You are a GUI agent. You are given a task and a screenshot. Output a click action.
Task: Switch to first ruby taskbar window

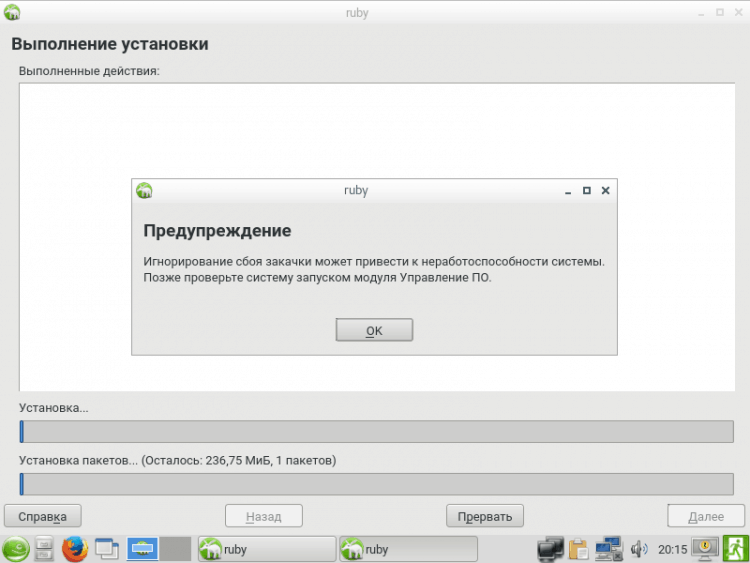[266, 549]
